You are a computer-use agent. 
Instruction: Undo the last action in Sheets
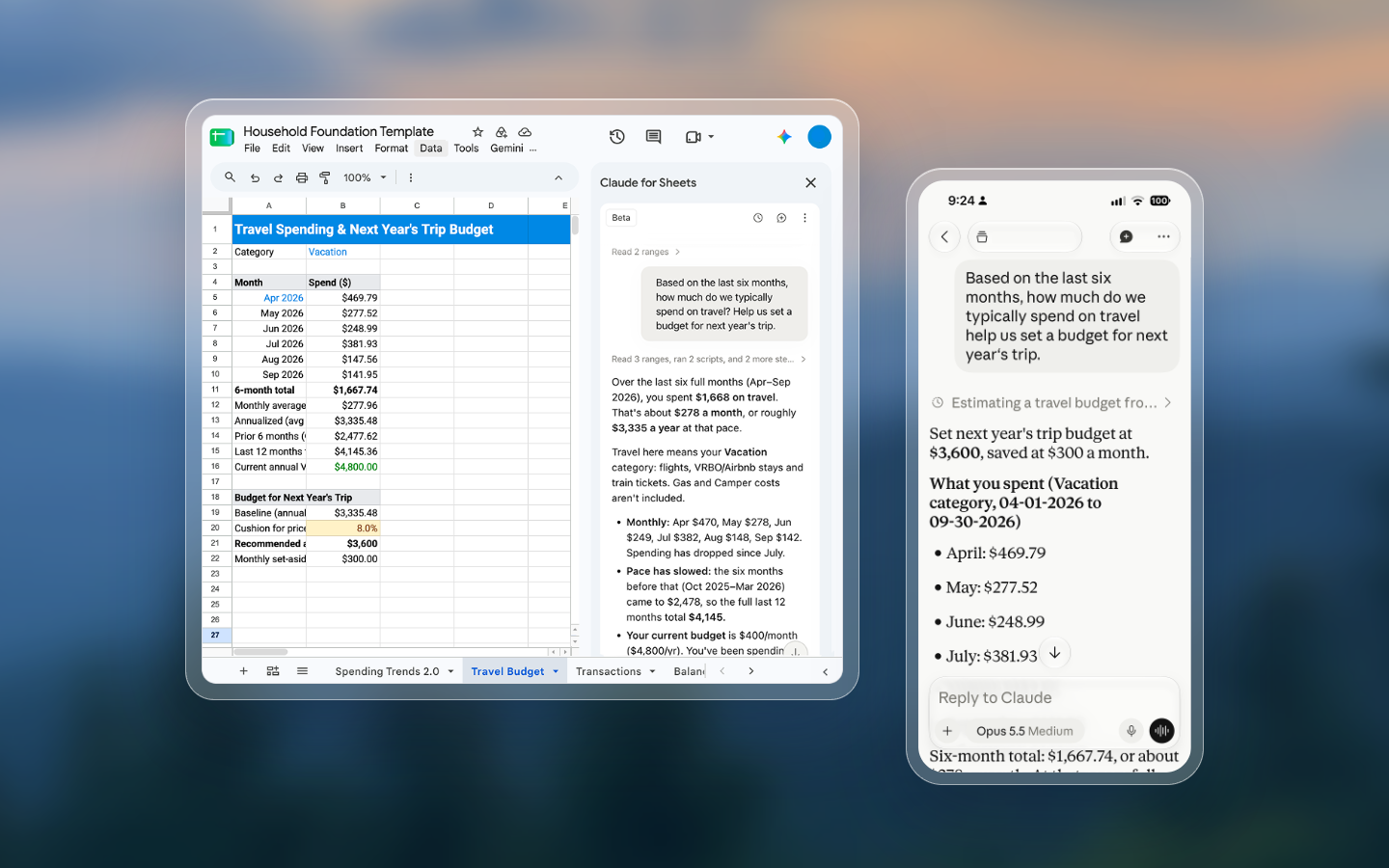255,177
